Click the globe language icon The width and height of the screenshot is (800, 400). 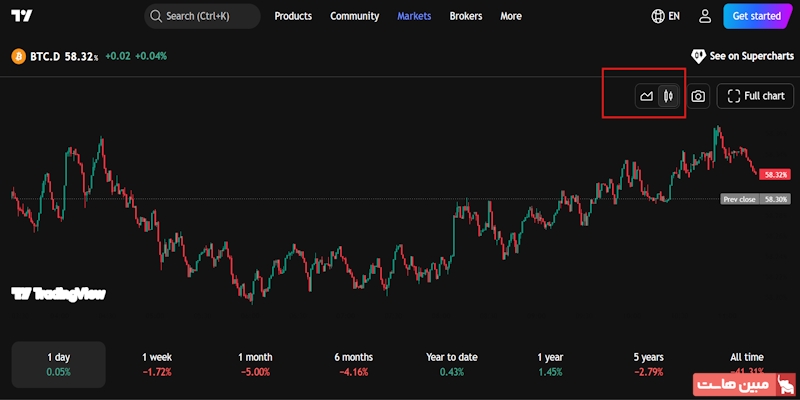[658, 16]
